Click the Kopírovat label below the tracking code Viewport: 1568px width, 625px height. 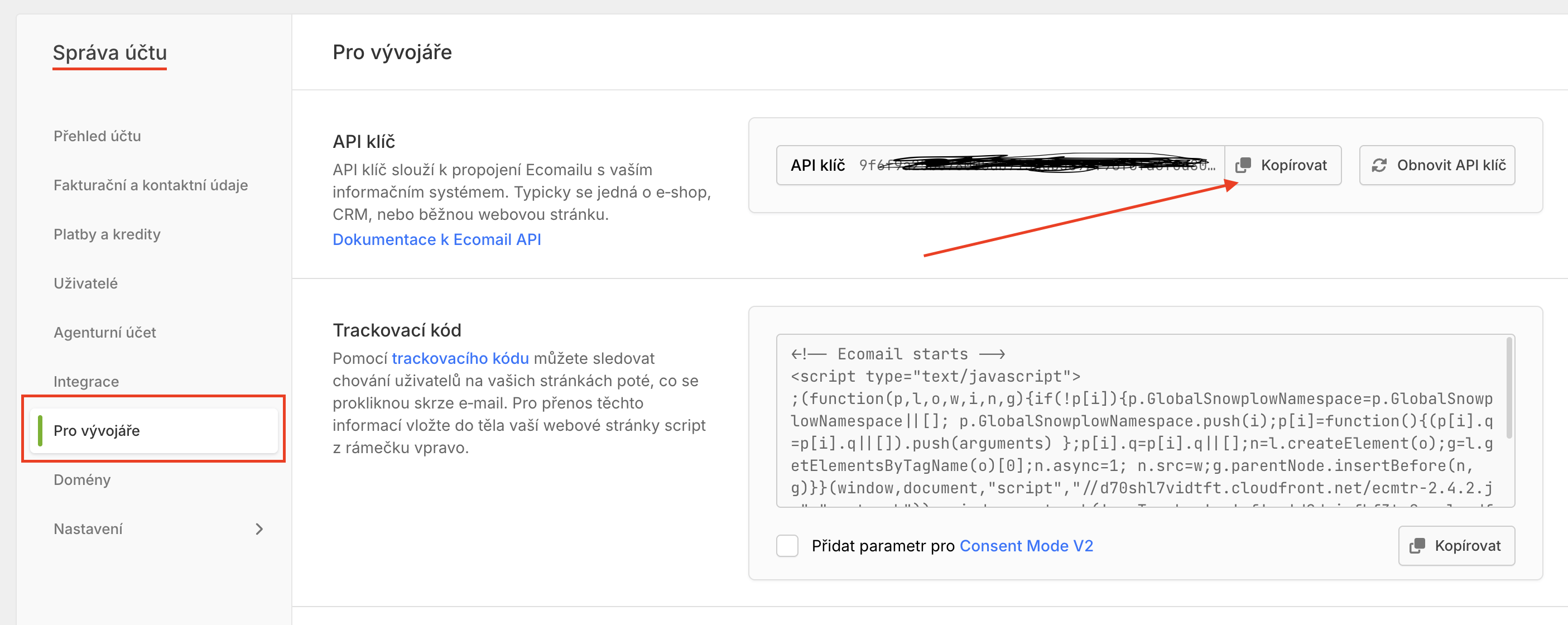tap(1468, 546)
